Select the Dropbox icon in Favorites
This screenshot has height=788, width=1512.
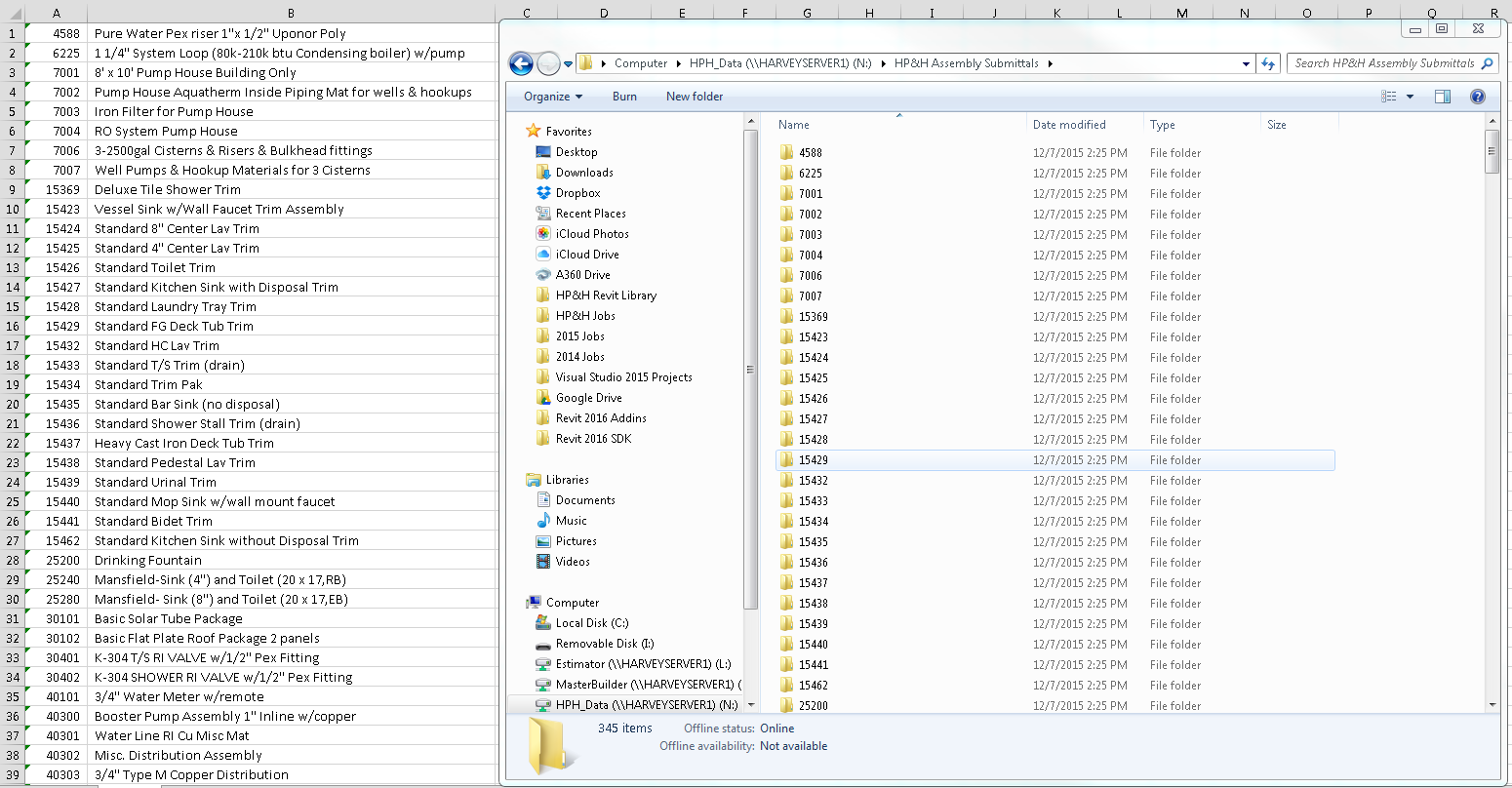(x=543, y=193)
